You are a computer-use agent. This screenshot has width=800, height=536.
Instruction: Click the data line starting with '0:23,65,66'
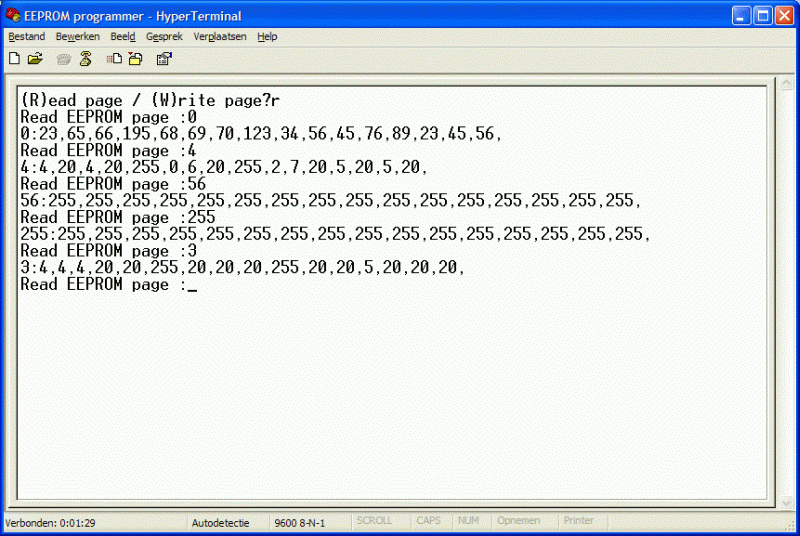(261, 134)
